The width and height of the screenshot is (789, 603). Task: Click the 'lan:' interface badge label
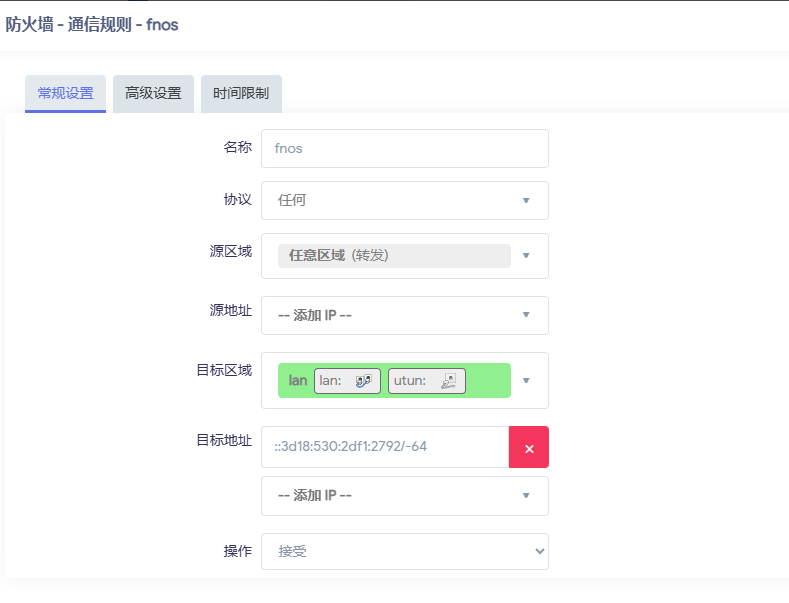331,381
